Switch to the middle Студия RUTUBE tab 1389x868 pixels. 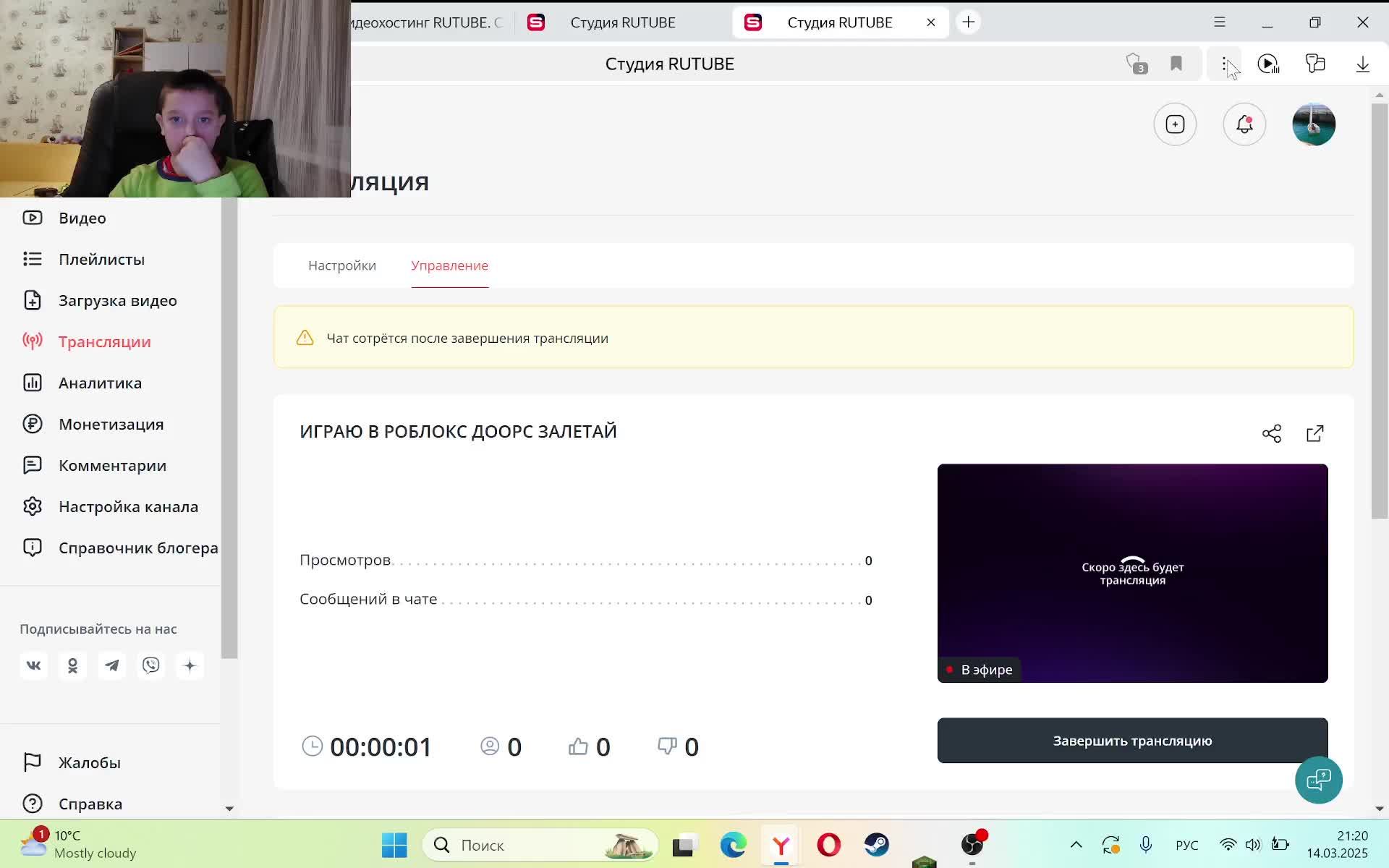point(622,22)
